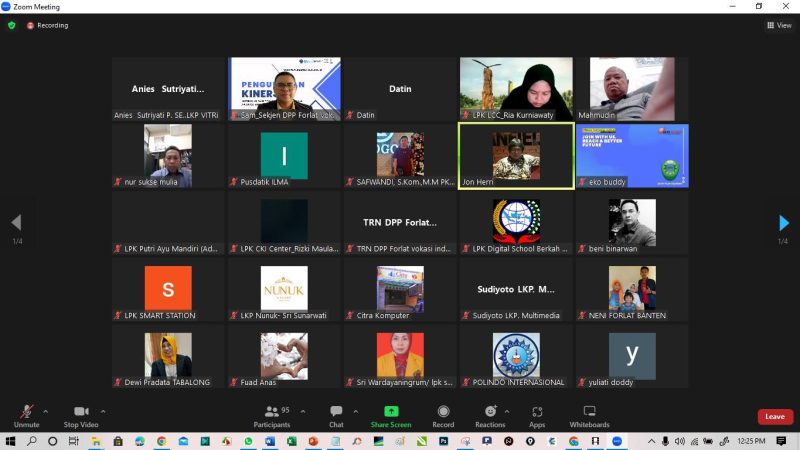
Task: Click the green Share Screen icon
Action: (x=391, y=412)
